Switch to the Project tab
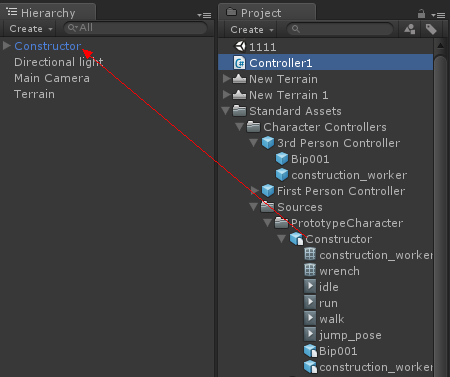This screenshot has height=377, width=450. [267, 13]
